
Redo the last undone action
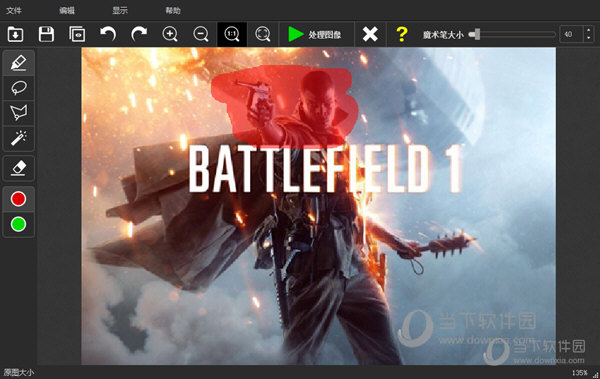coord(139,34)
